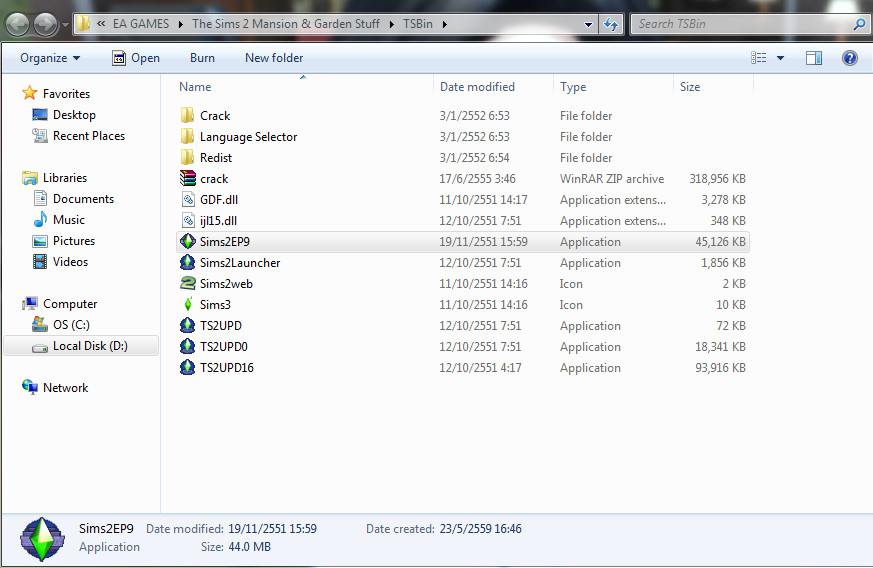The image size is (873, 568).
Task: Open the recent locations dropdown arrow
Action: pyautogui.click(x=65, y=25)
